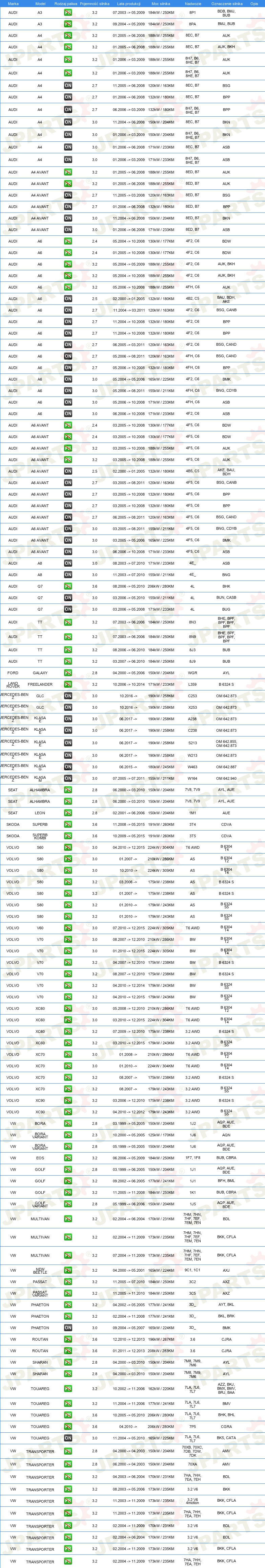This screenshot has height=1568, width=265.
Task: Click diesel ON icon in Audi Q7 BUG row
Action: (x=68, y=609)
